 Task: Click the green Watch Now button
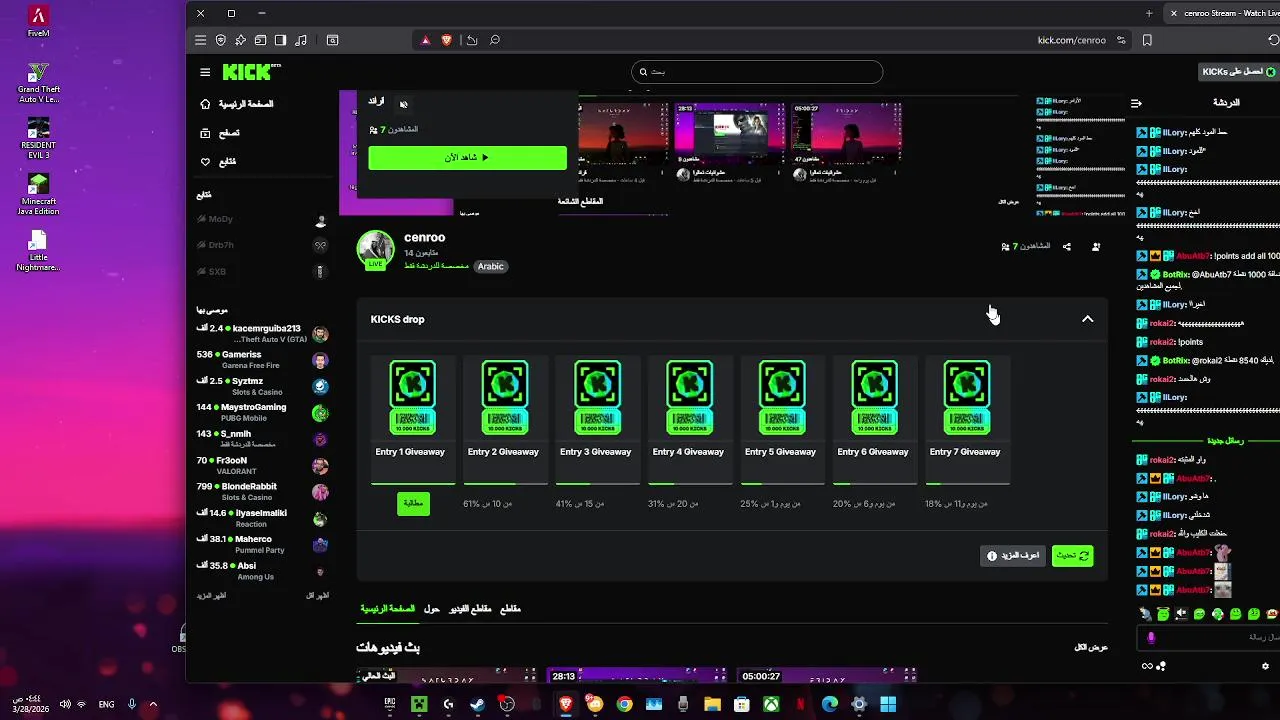pyautogui.click(x=467, y=158)
